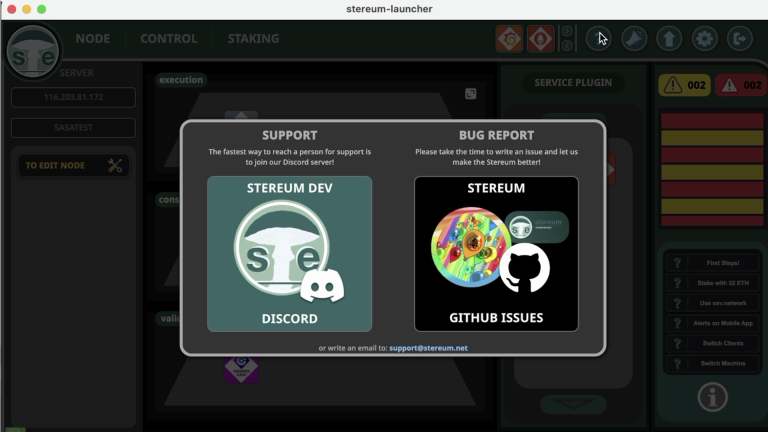The width and height of the screenshot is (768, 432).
Task: Open the Stereum GitHub Issues card
Action: (x=496, y=254)
